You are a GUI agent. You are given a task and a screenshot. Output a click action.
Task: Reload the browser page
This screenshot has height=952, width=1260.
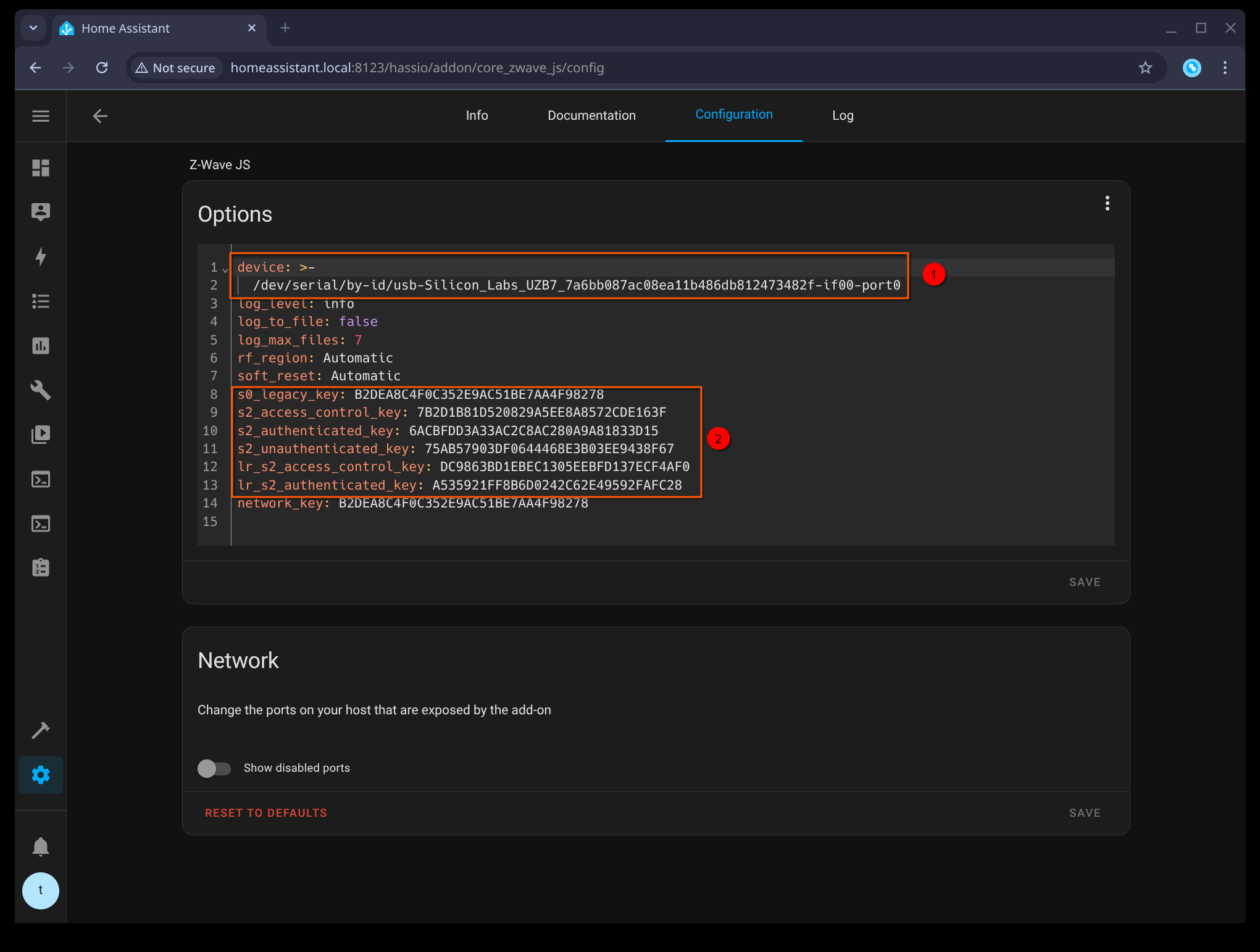(102, 68)
